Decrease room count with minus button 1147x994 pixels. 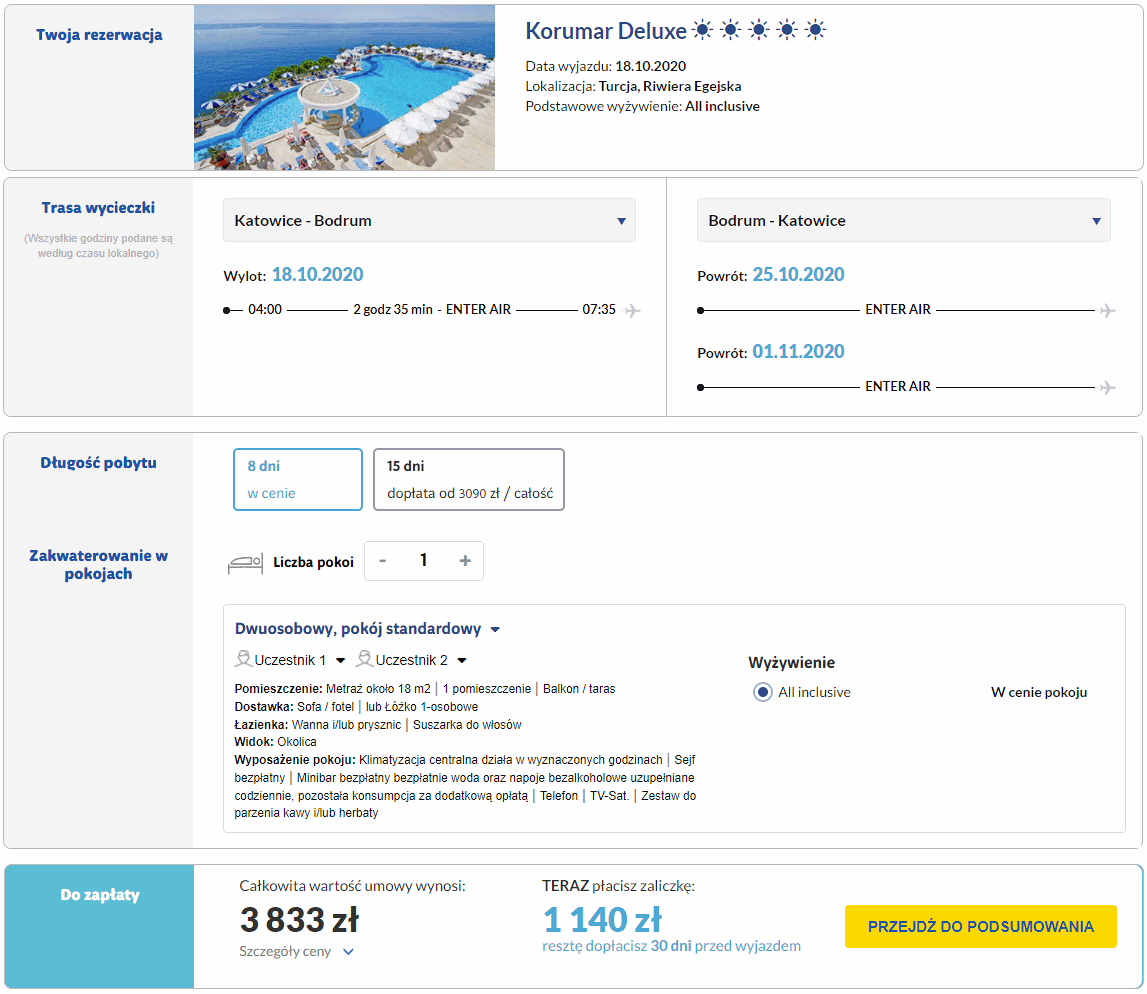[x=383, y=561]
